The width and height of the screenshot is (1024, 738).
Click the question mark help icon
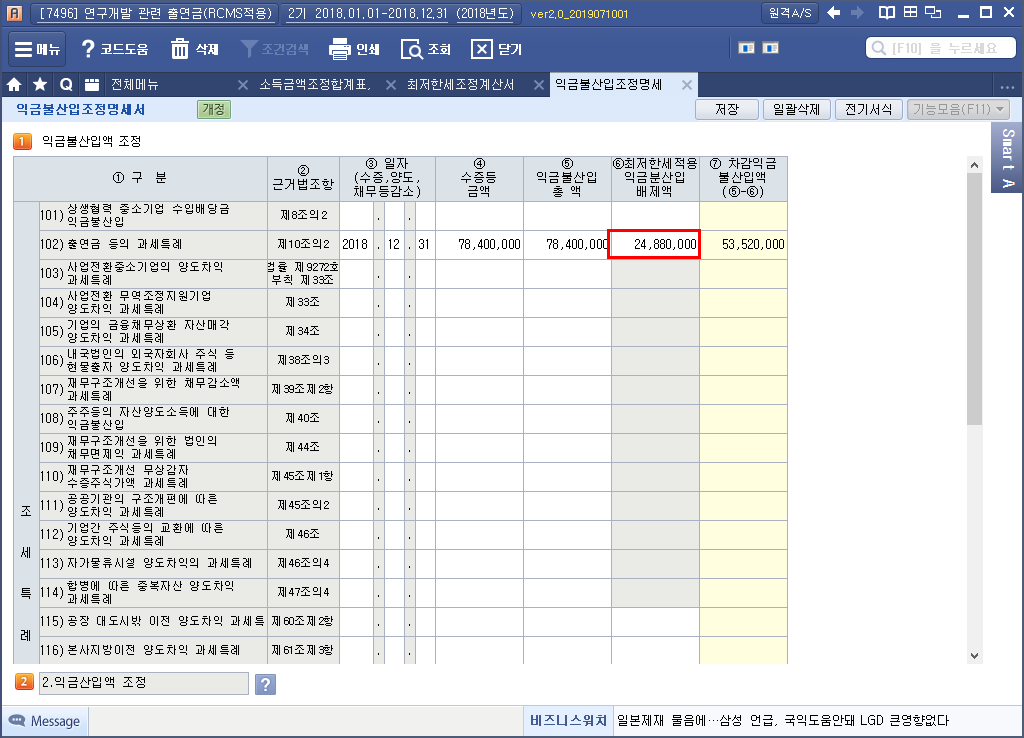pos(265,684)
